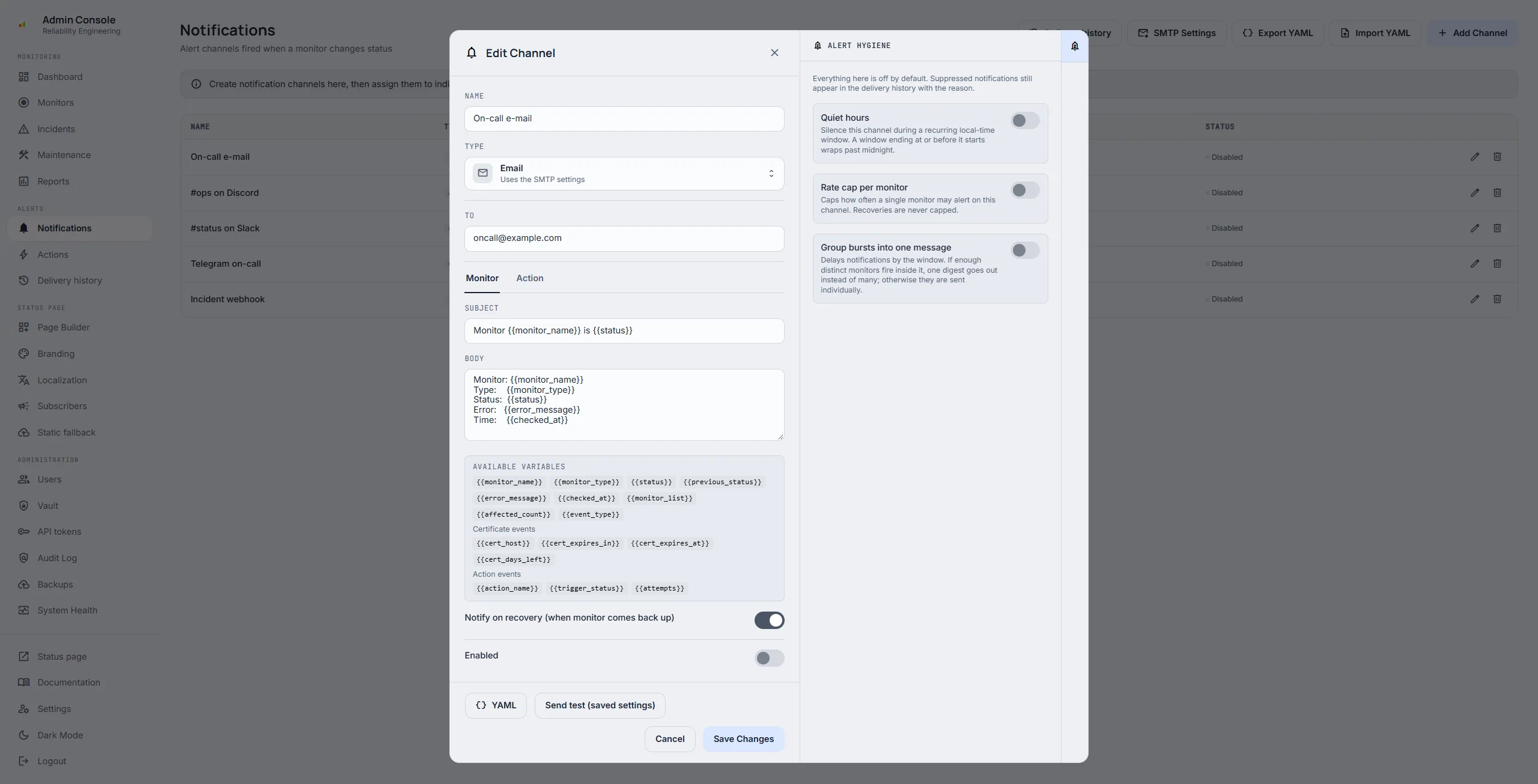The width and height of the screenshot is (1538, 784).
Task: Turn off Notify on recovery switch
Action: [769, 621]
